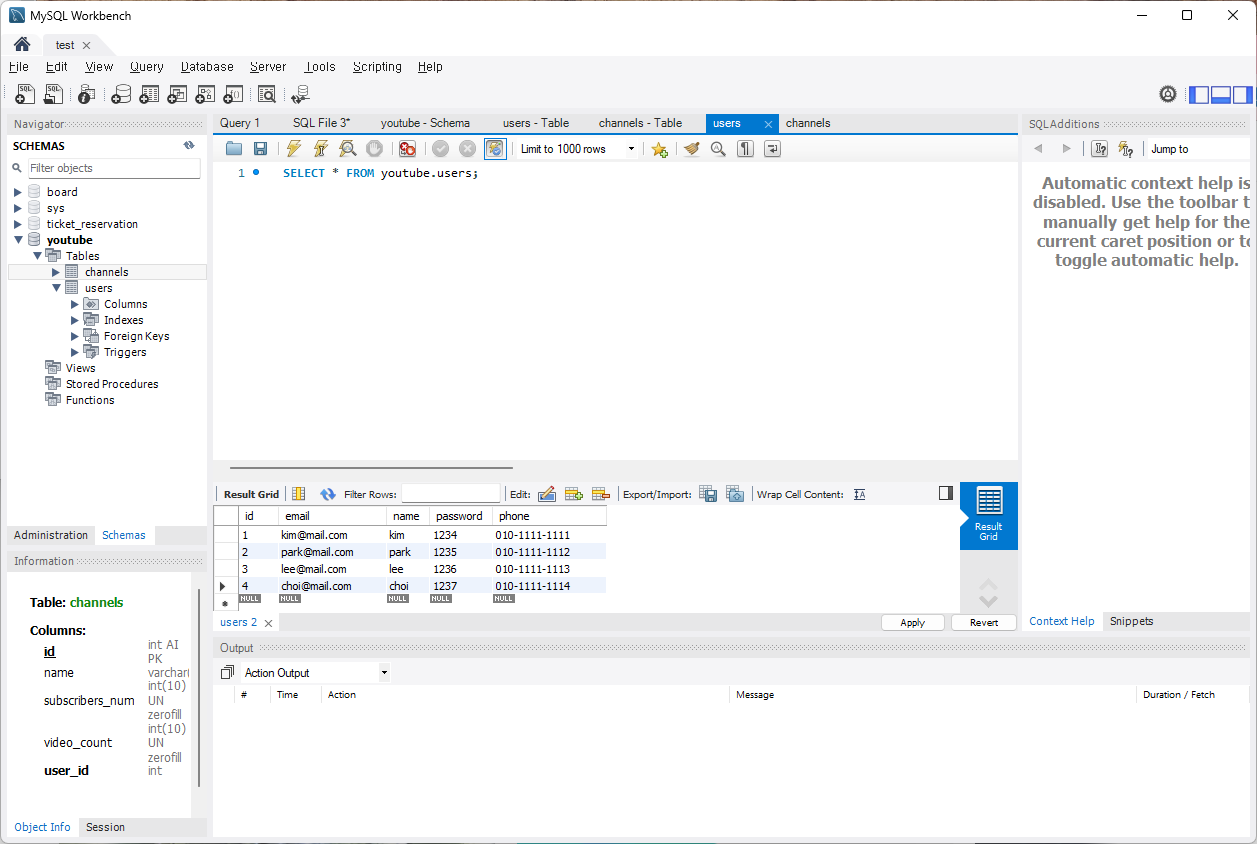The width and height of the screenshot is (1257, 844).
Task: Create a new schema in the server
Action: pyautogui.click(x=120, y=94)
